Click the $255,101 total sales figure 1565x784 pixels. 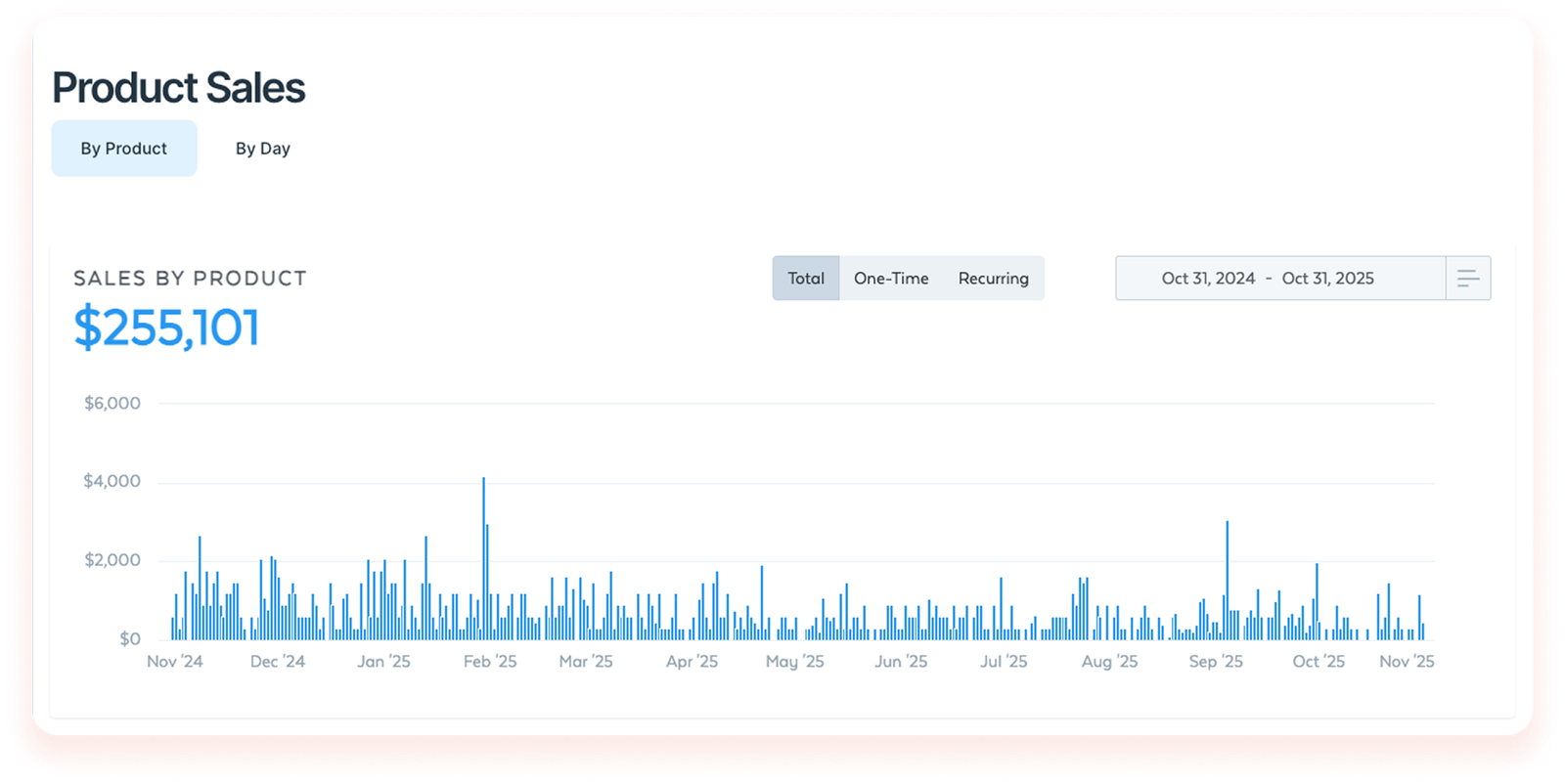(167, 327)
